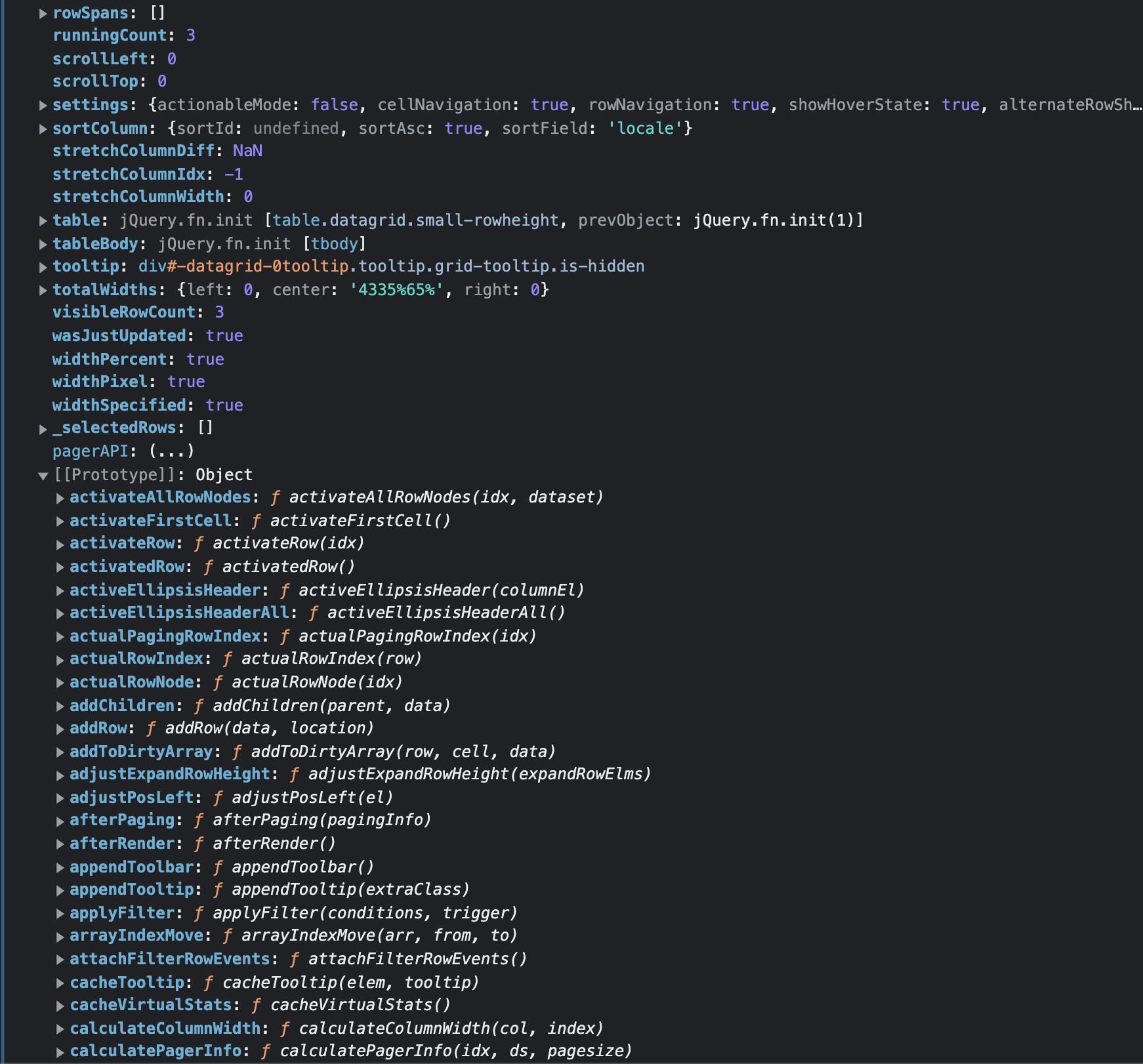Expand addChildren function
1143x1064 pixels.
point(60,706)
